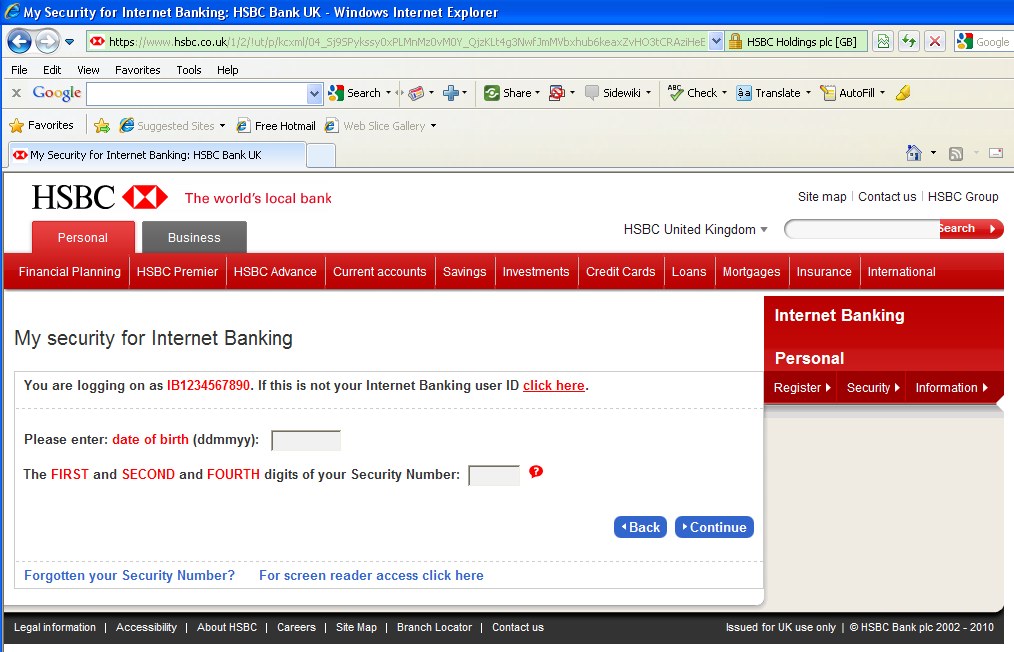Expand the Home button dropdown arrow
Viewport: 1014px width, 652px height.
coord(933,153)
